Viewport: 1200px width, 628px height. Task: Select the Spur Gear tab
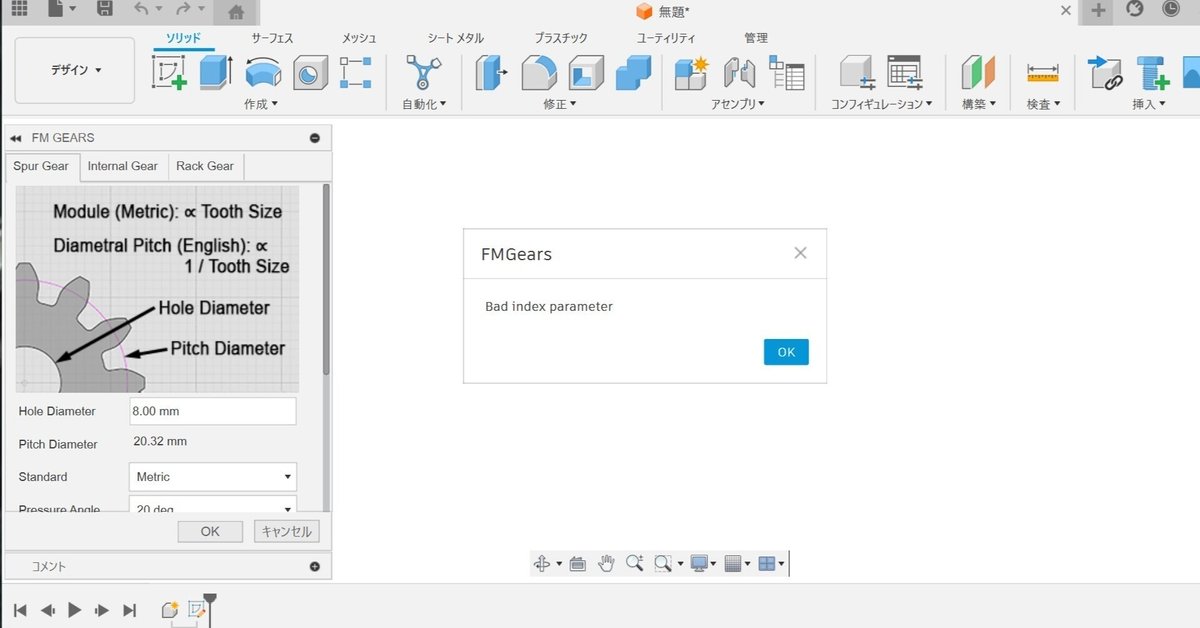tap(41, 166)
